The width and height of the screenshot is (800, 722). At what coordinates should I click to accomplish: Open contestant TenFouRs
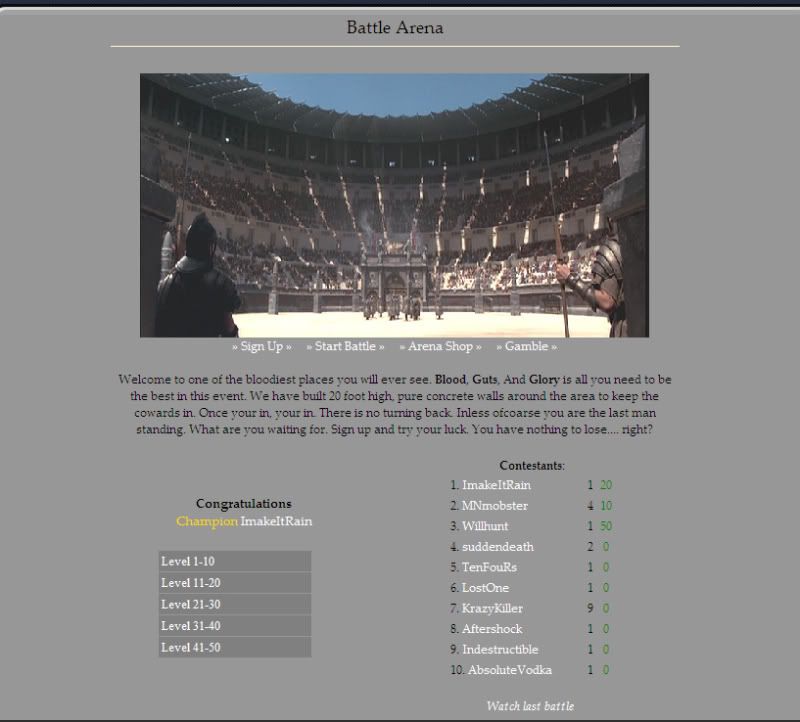489,567
